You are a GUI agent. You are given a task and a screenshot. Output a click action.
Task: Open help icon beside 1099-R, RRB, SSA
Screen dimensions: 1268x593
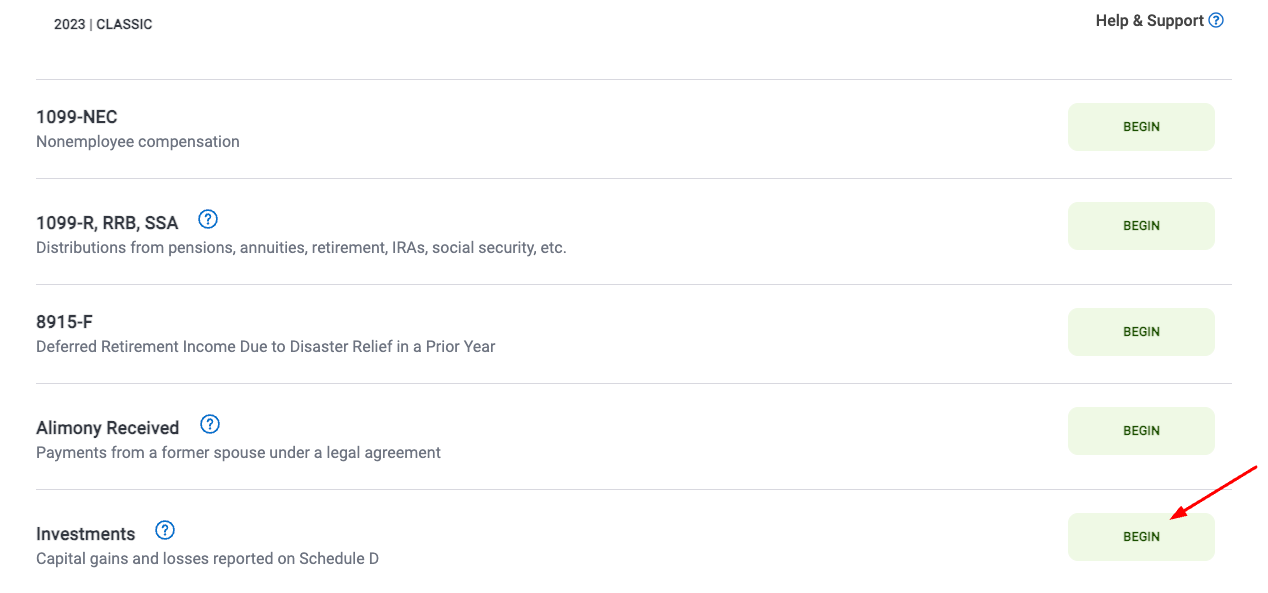point(208,219)
